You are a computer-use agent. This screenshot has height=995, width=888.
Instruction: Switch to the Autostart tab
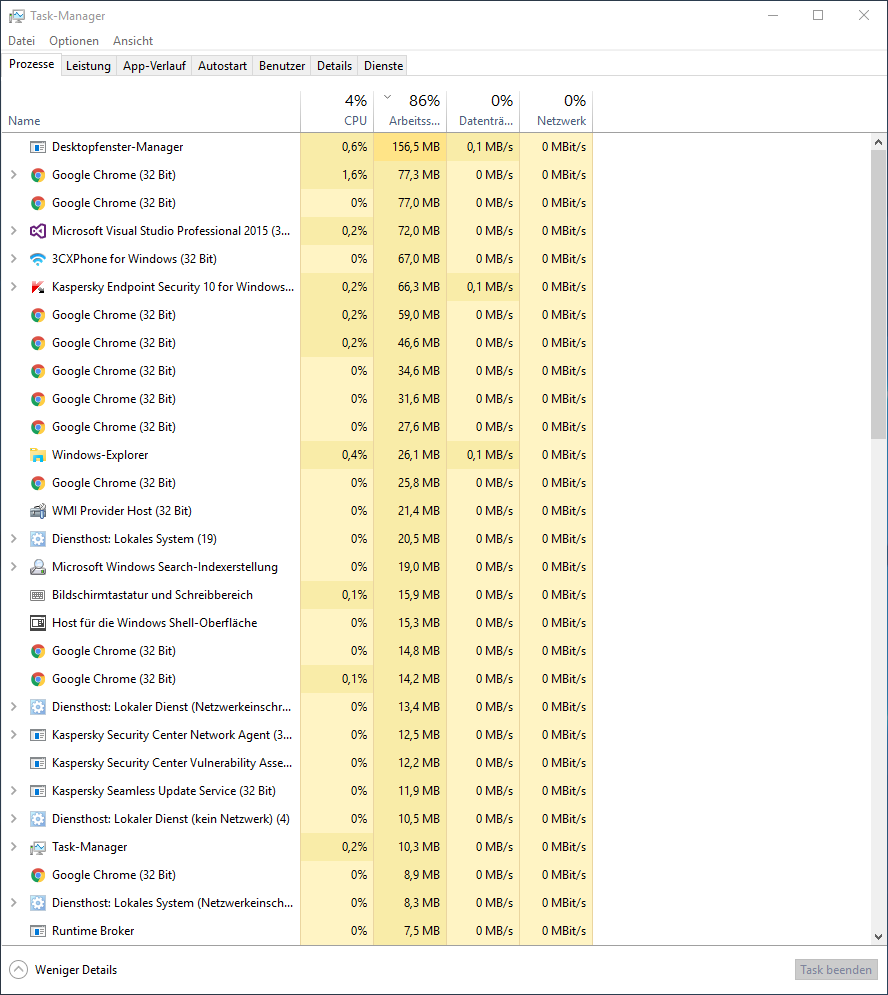(222, 66)
